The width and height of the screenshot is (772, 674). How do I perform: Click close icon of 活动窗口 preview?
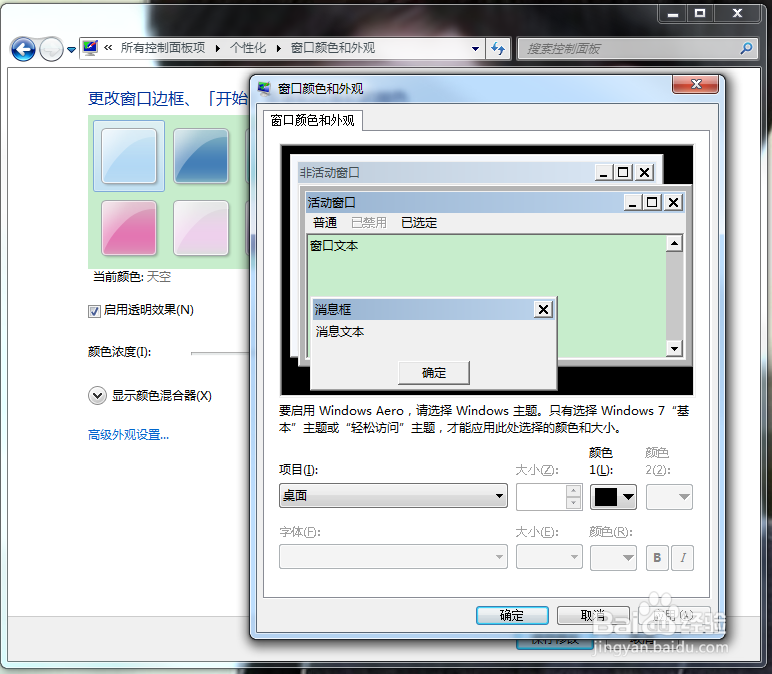tap(673, 202)
